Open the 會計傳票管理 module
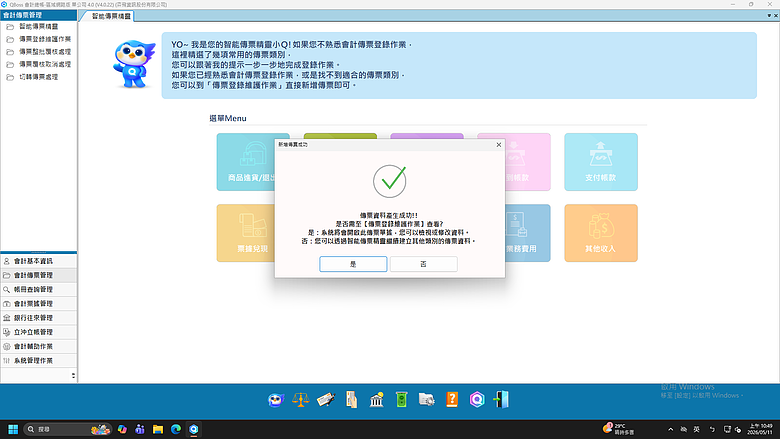The image size is (780, 439). coord(39,275)
